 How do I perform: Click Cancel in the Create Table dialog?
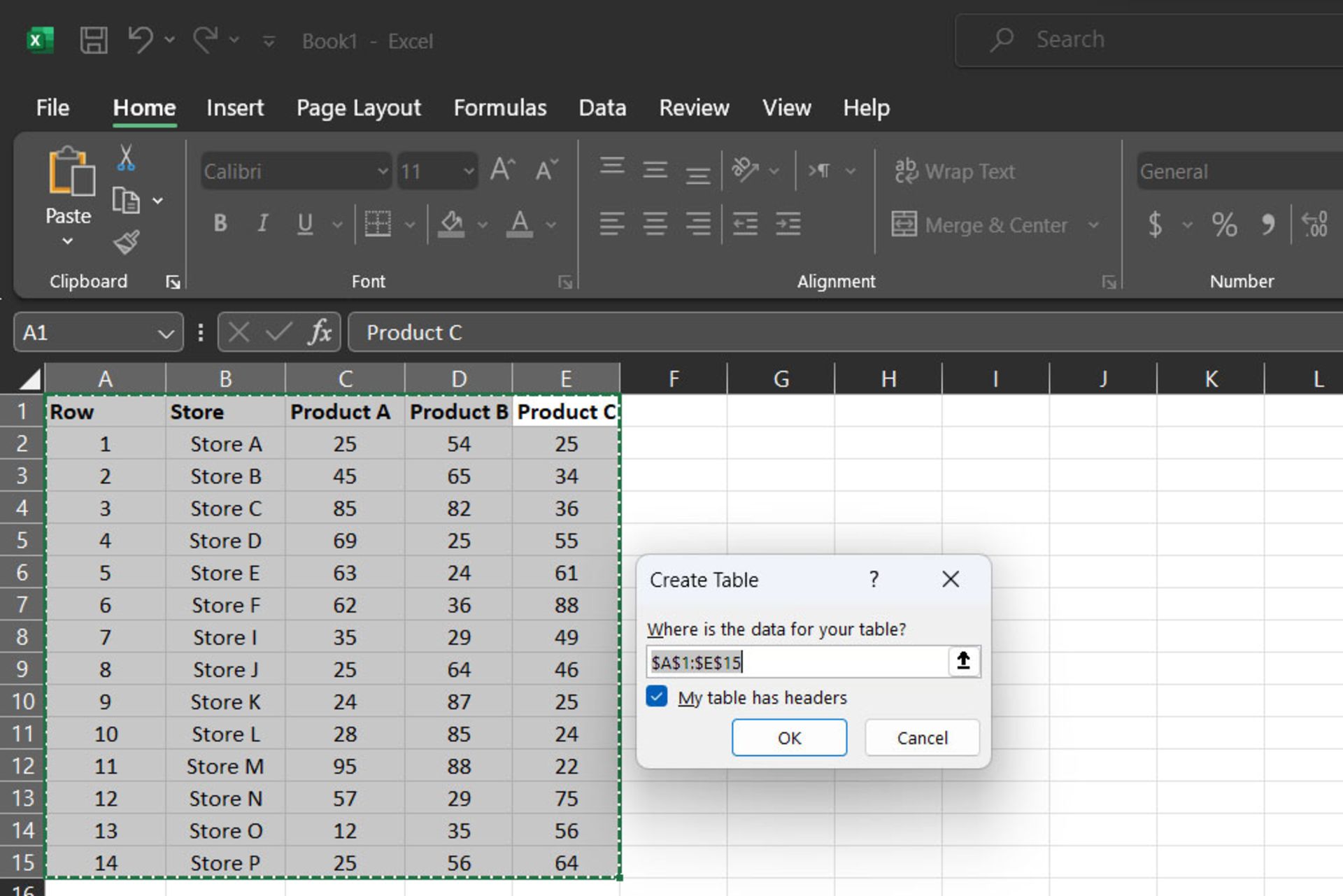coord(921,738)
